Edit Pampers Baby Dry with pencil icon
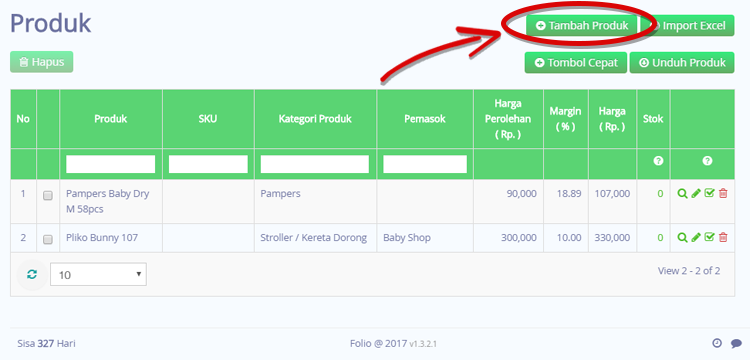 (x=696, y=194)
